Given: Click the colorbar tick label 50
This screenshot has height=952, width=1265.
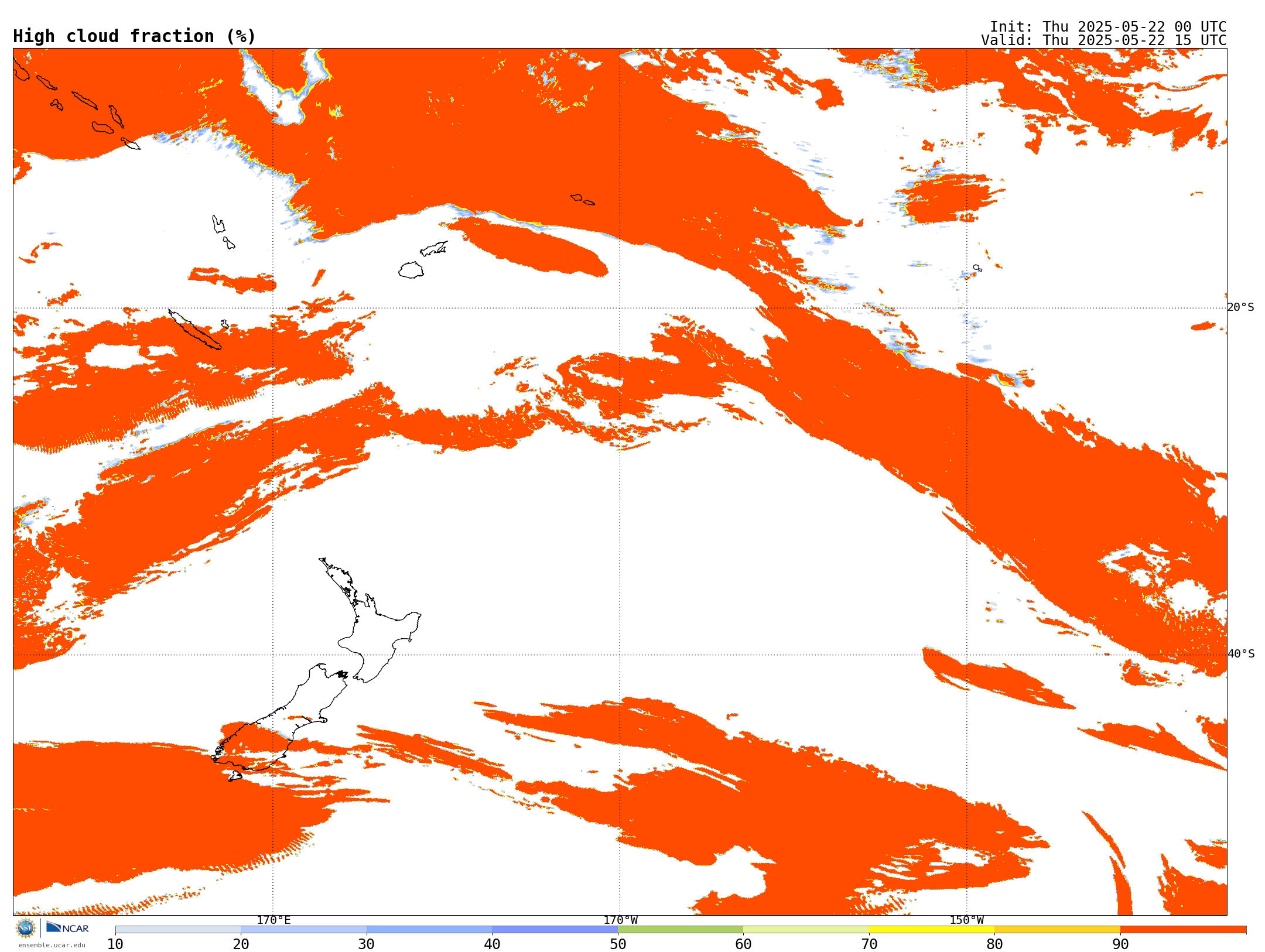Looking at the screenshot, I should point(618,944).
